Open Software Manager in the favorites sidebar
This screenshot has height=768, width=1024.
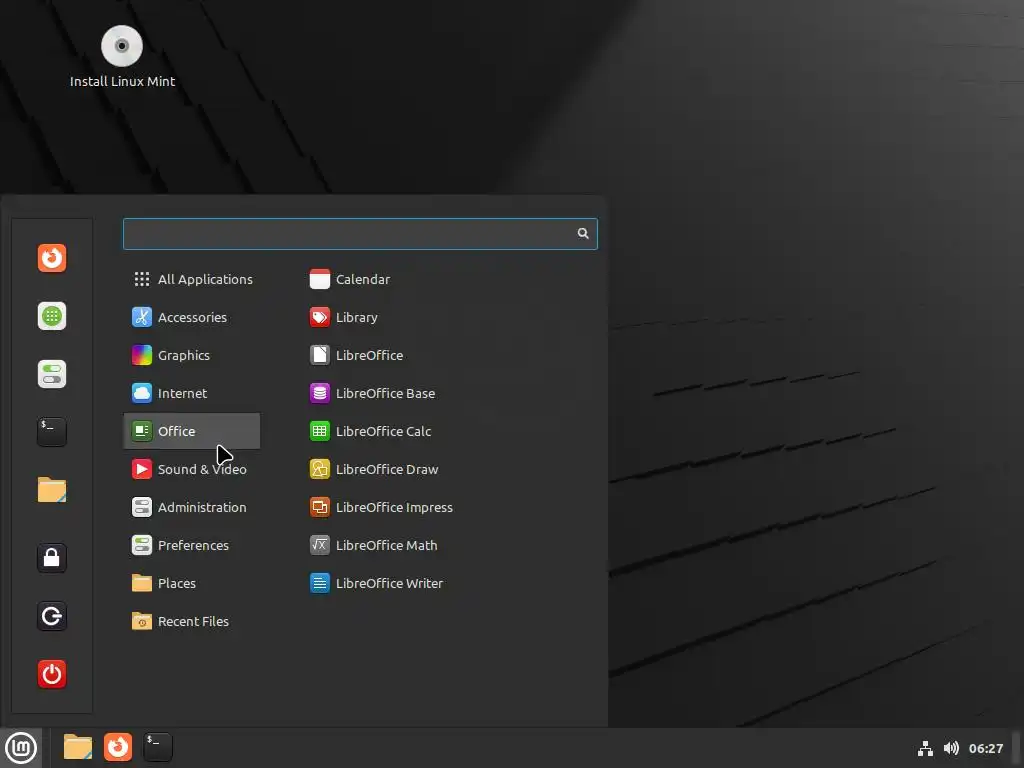(x=52, y=316)
